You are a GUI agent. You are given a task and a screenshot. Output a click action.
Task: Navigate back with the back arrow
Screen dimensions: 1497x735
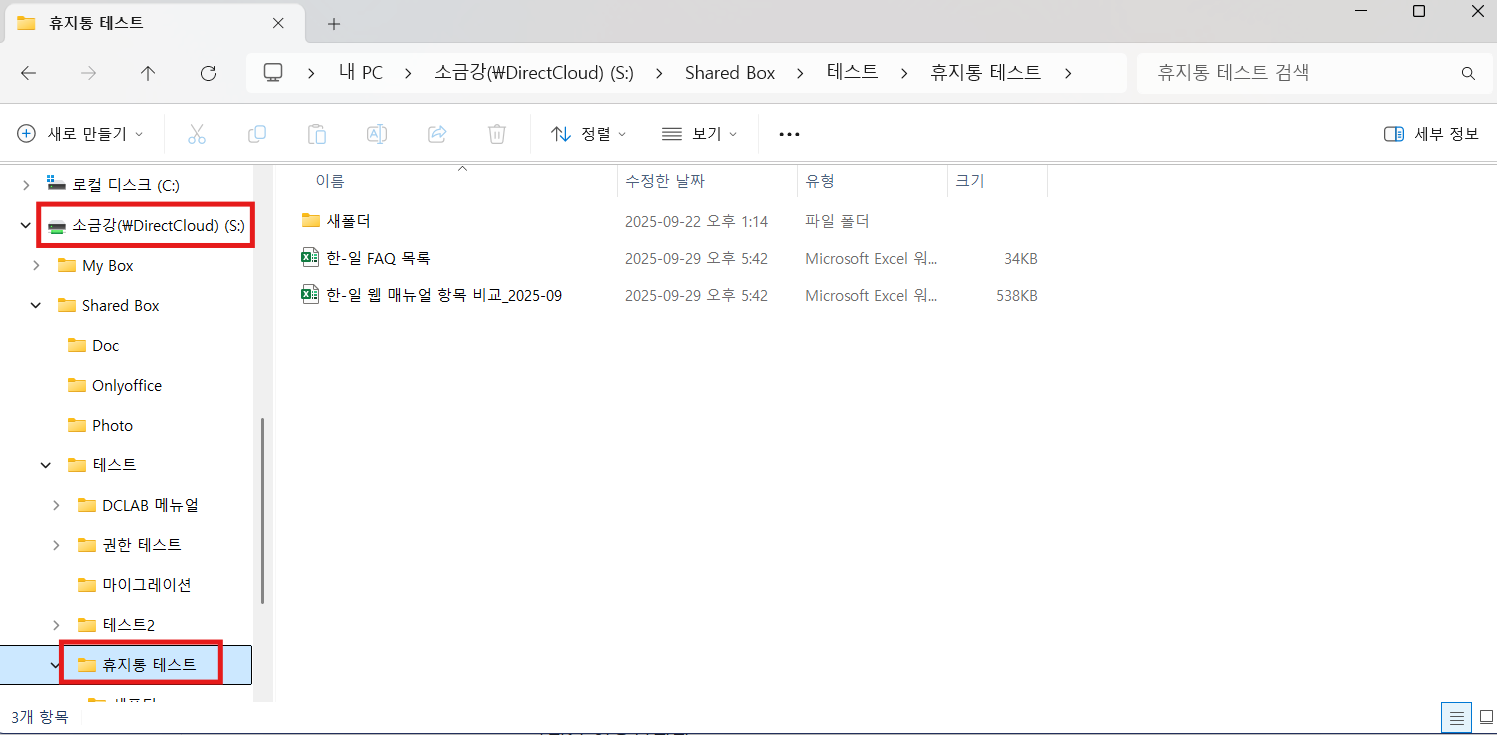pyautogui.click(x=28, y=73)
